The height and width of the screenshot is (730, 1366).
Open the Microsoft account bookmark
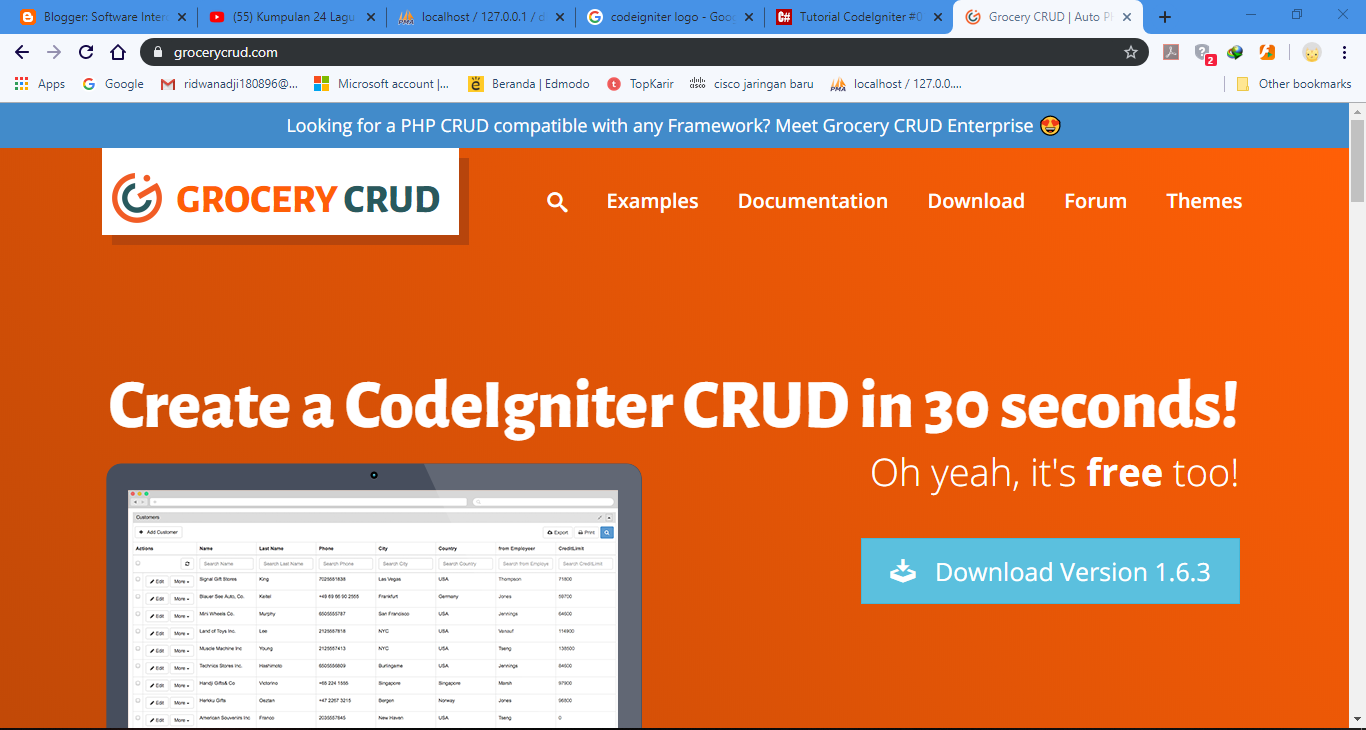382,84
